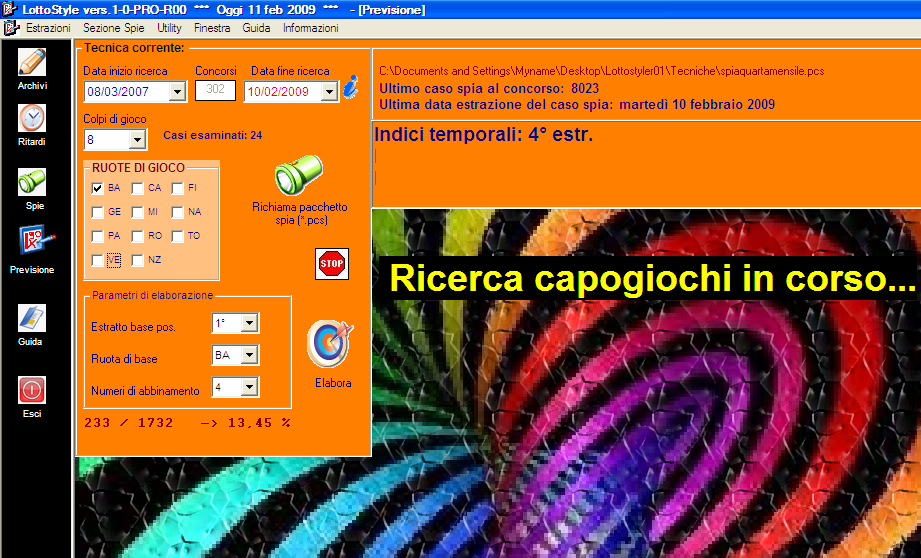Toggle the NZ wheel checkbox

137,260
